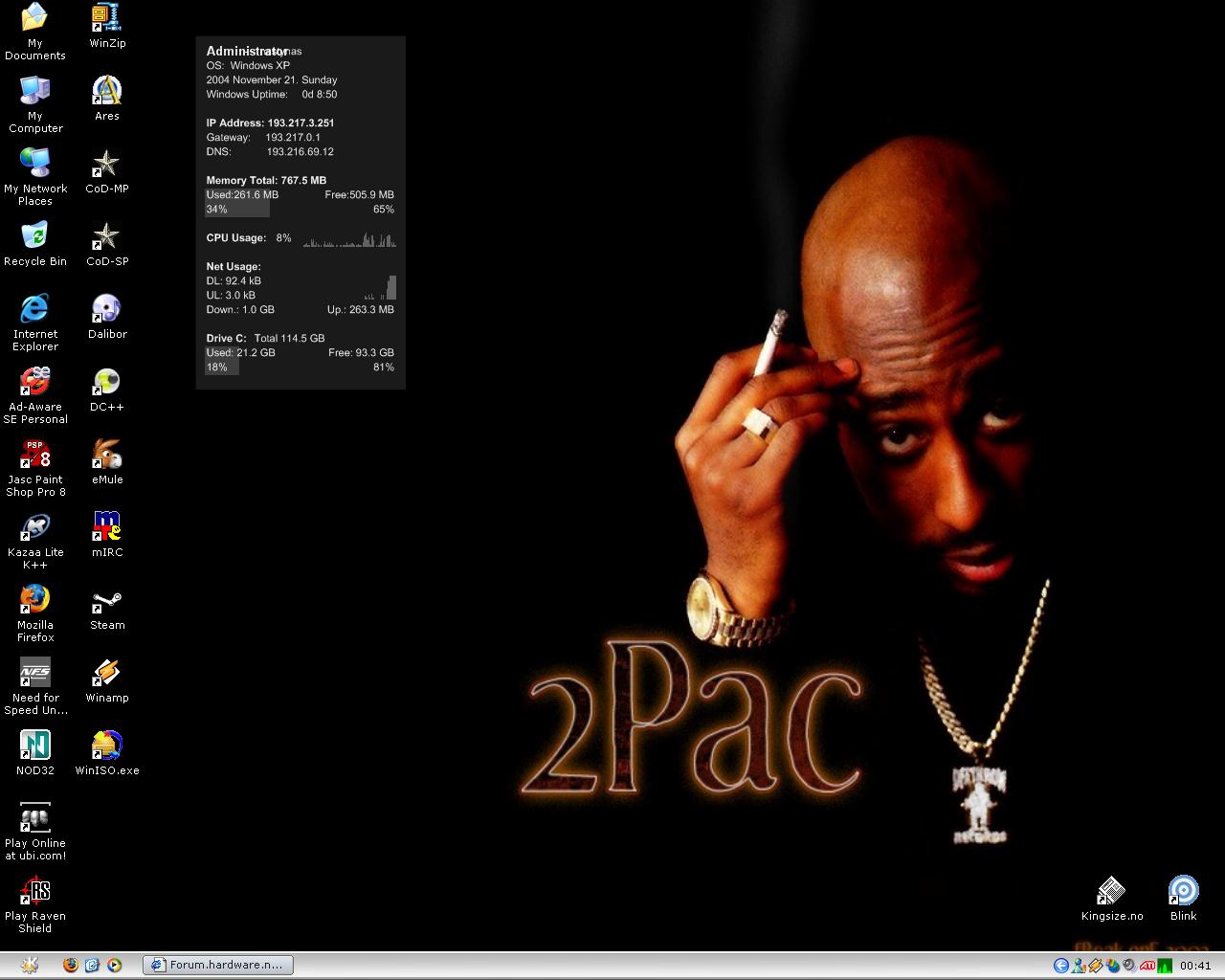Open MSN Messenger tray icon

click(x=1079, y=966)
